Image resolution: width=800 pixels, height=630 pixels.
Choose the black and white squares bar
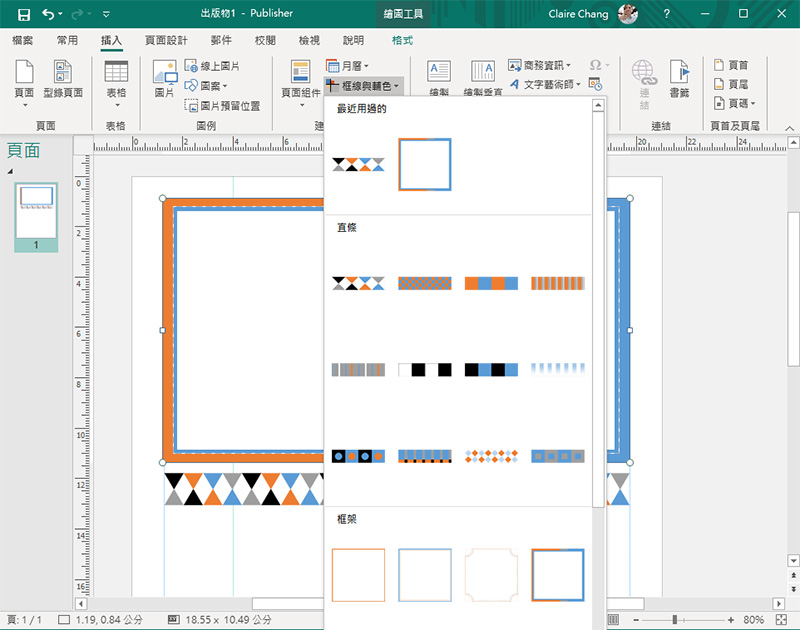point(424,369)
